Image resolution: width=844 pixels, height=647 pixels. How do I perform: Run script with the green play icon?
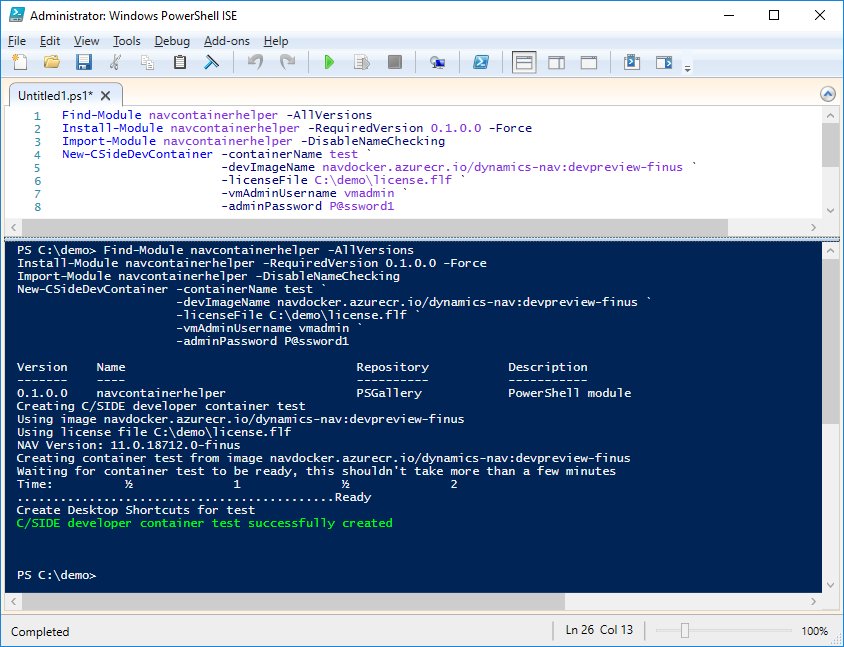coord(329,62)
